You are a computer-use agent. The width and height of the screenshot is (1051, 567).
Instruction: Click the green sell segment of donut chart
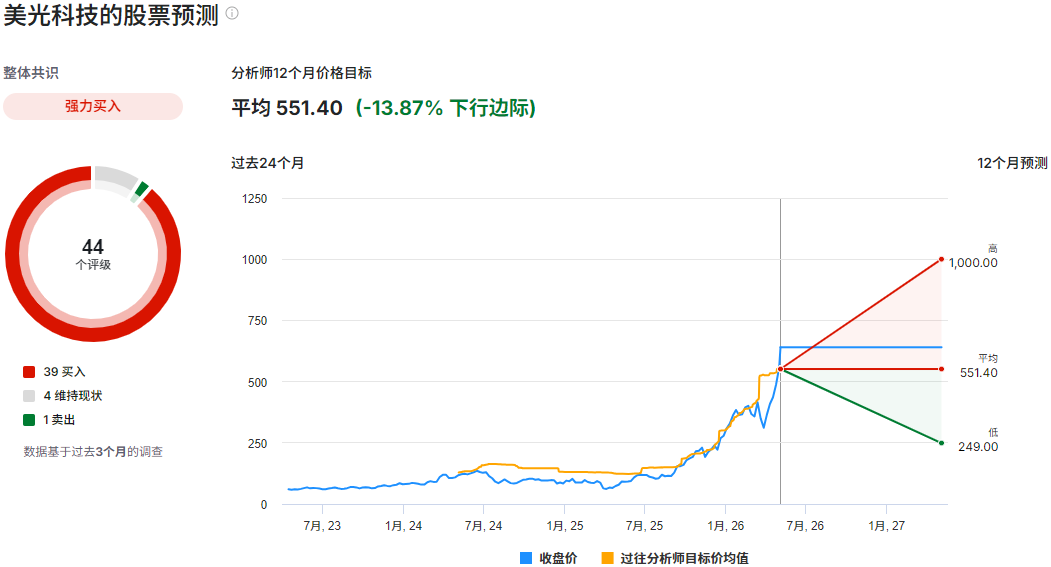coord(141,190)
